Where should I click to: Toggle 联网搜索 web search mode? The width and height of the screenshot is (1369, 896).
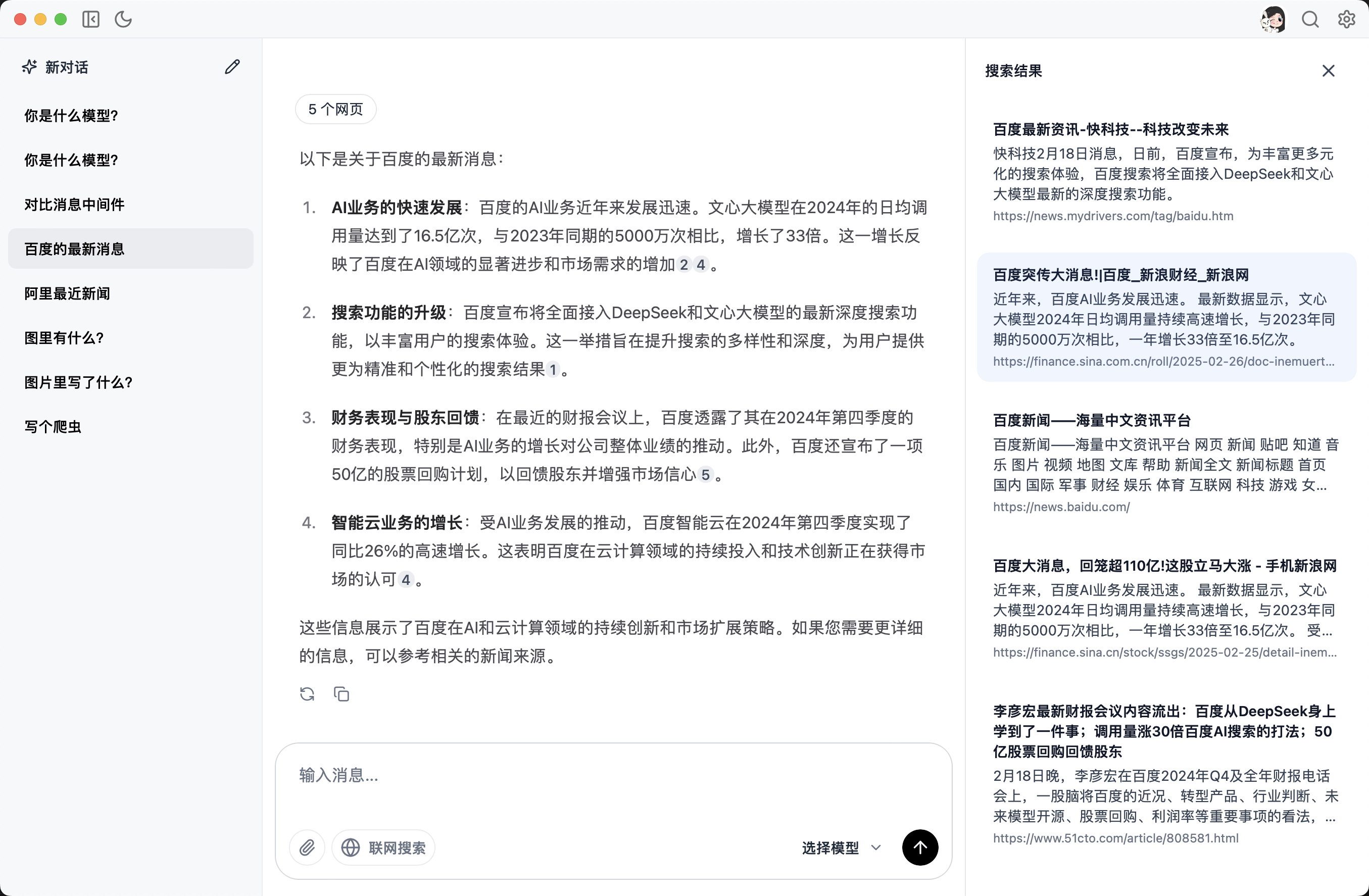click(x=383, y=848)
